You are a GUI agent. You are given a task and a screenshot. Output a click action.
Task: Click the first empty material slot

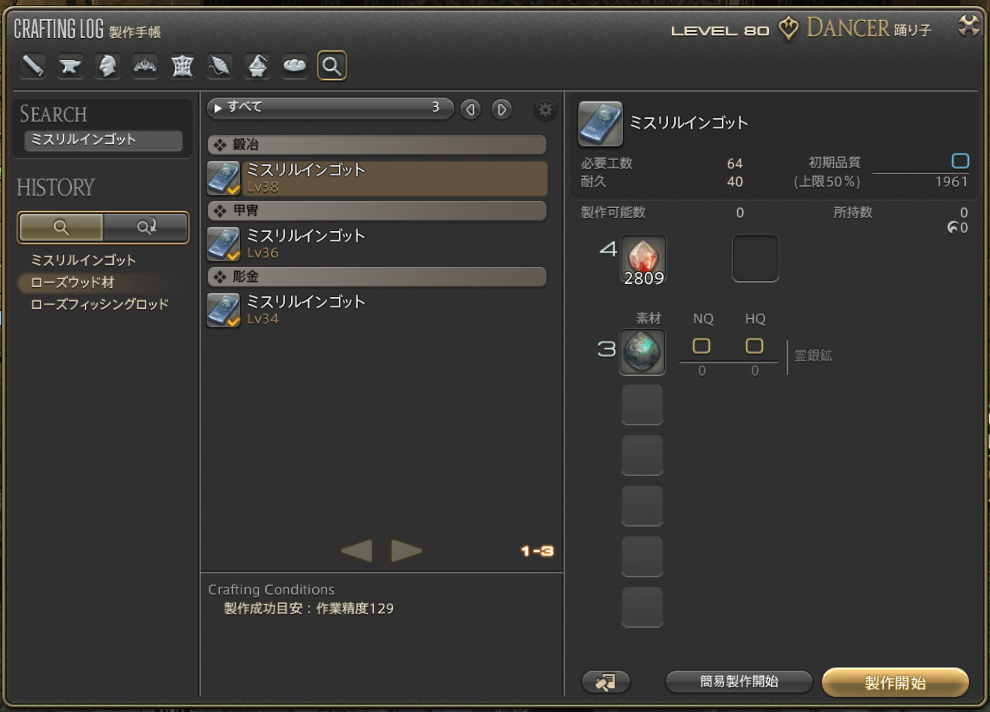(642, 405)
